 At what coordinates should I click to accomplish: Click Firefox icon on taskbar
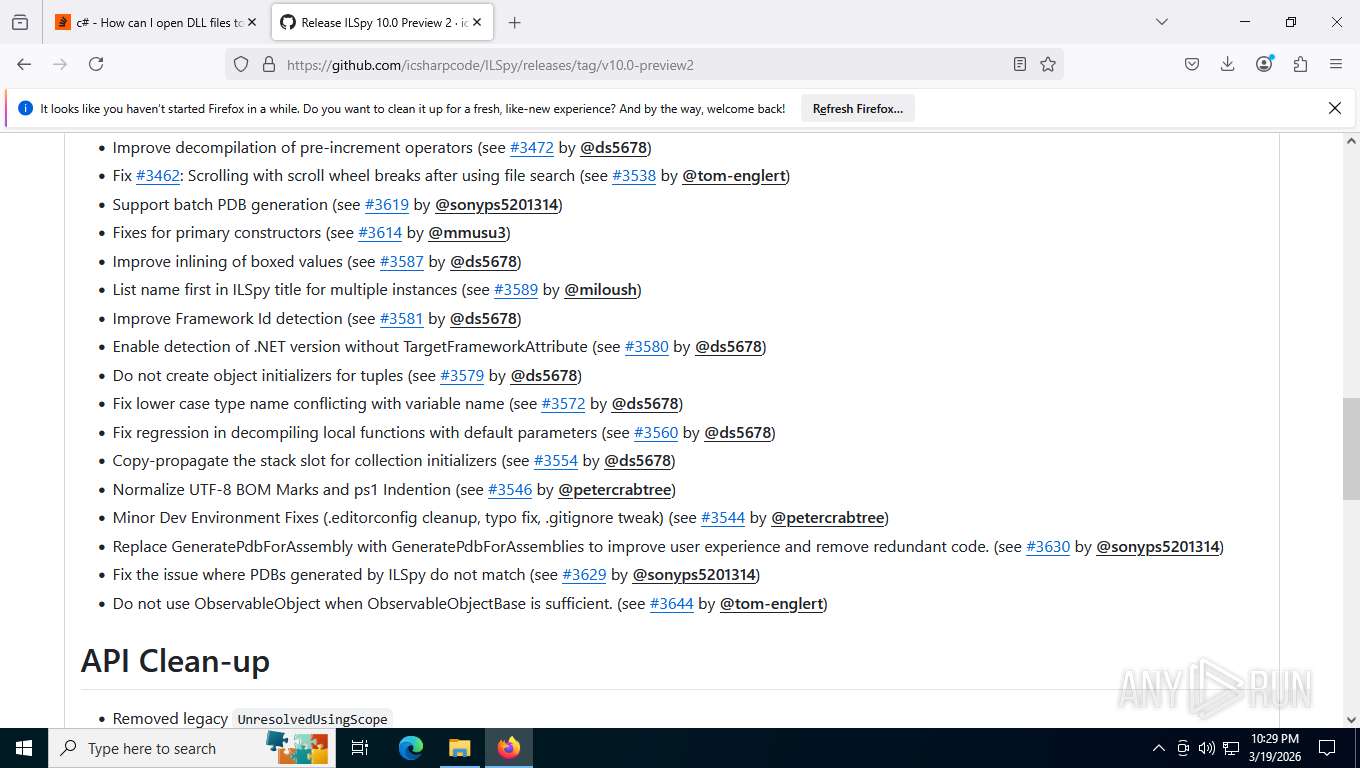click(x=508, y=748)
